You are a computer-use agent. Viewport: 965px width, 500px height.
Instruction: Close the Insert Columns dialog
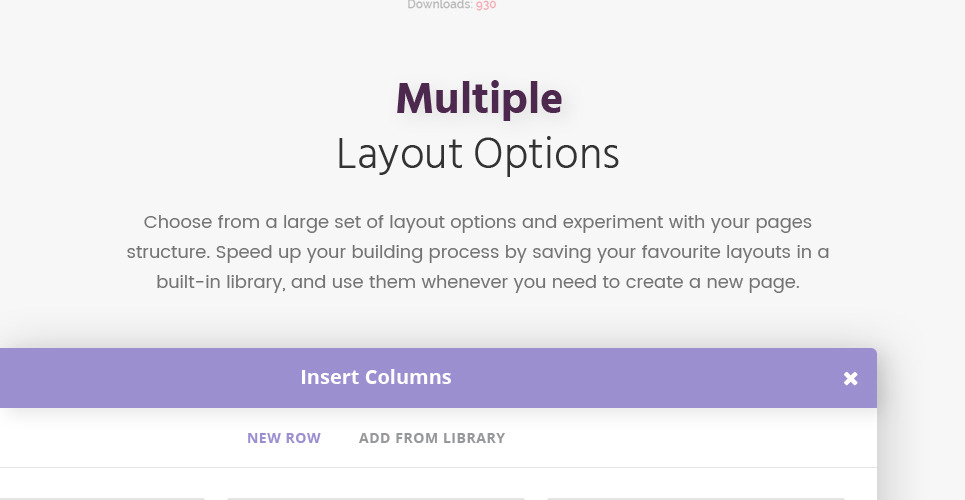click(851, 378)
